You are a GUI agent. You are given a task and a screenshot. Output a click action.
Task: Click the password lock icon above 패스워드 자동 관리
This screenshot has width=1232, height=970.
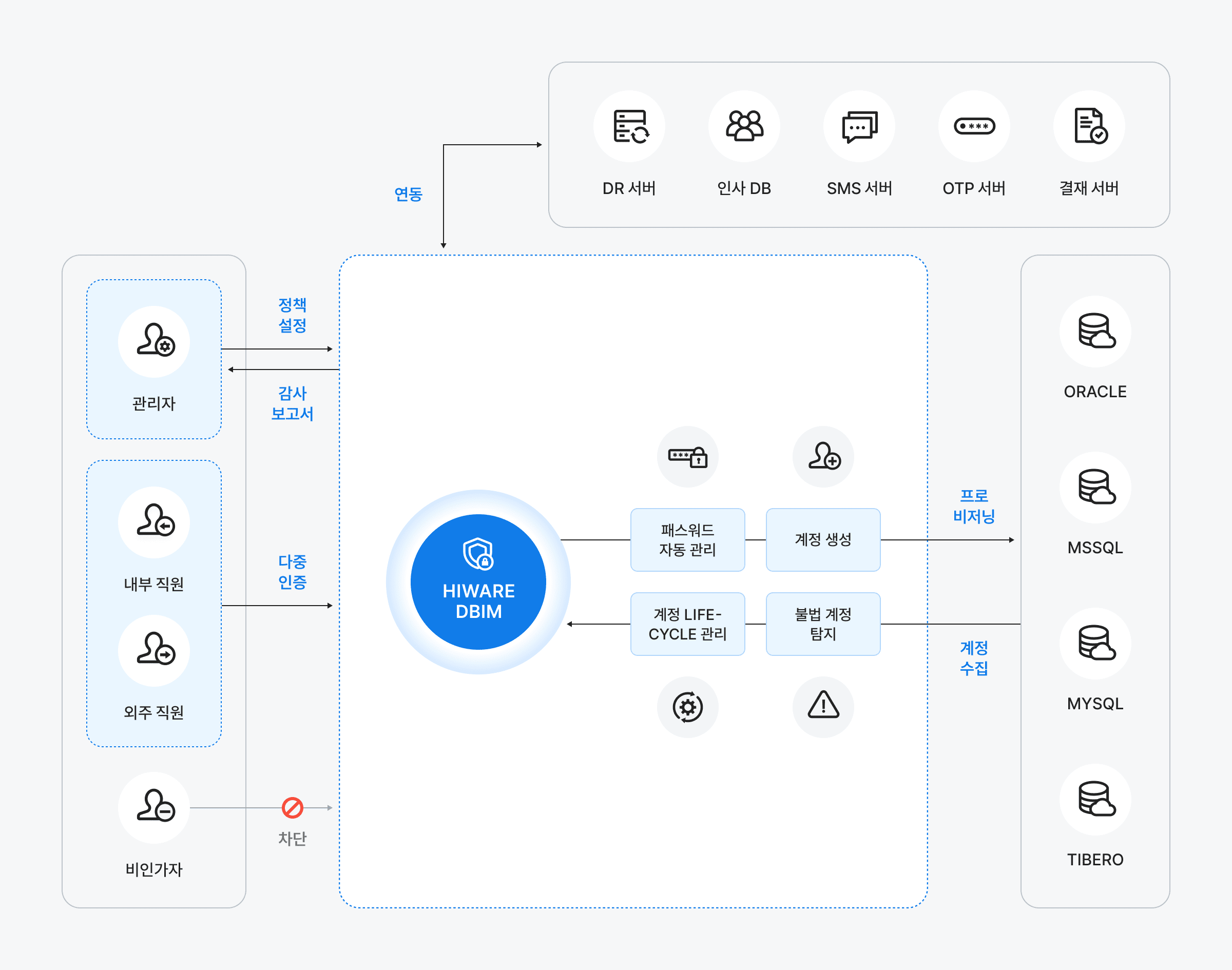pyautogui.click(x=687, y=457)
